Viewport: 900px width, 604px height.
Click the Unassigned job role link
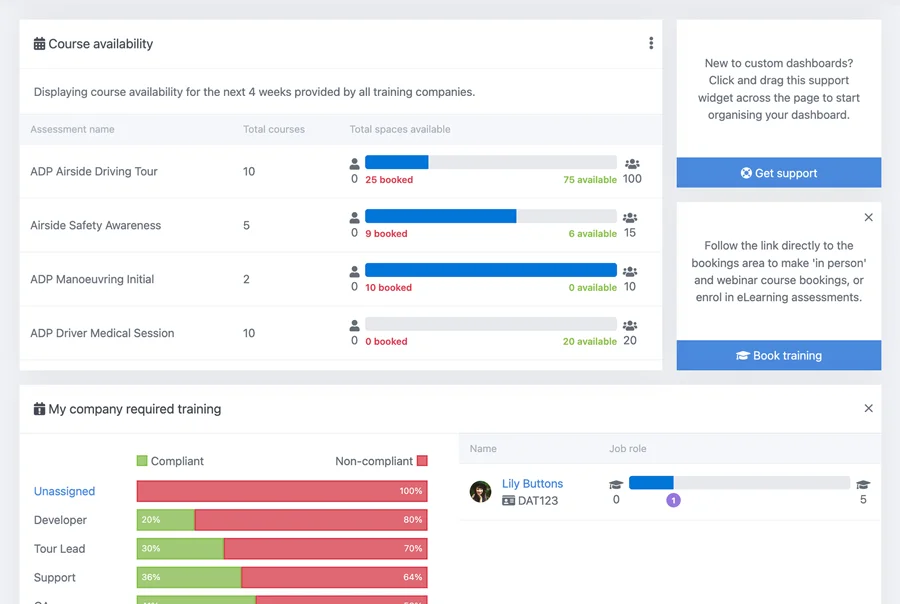(x=65, y=491)
